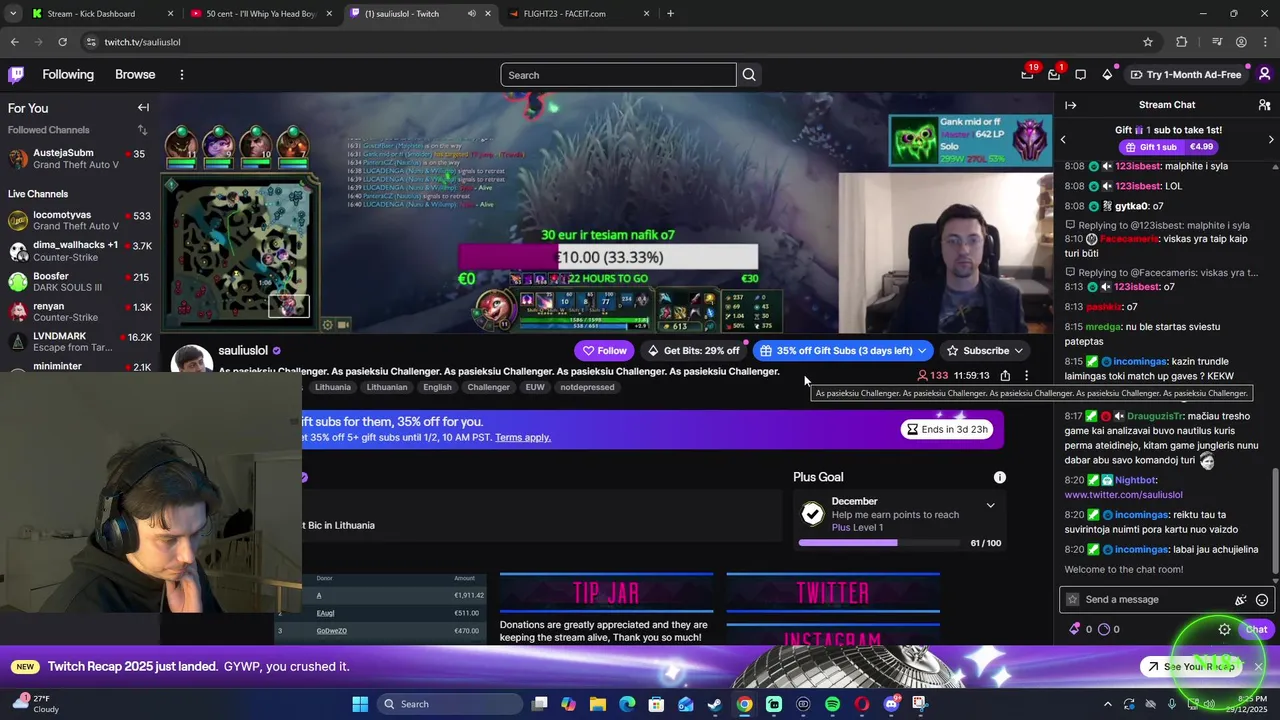
Task: Open the chat community users list icon
Action: (x=1264, y=105)
